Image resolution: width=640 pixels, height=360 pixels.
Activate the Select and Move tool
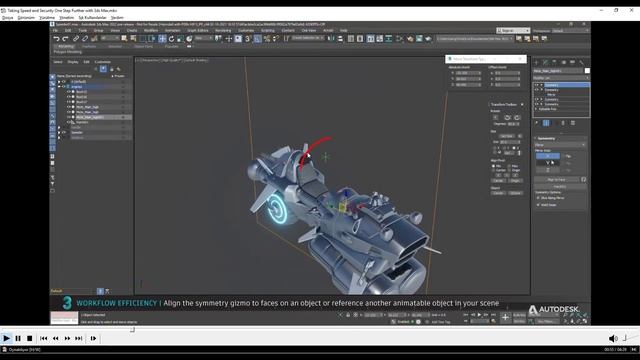tap(162, 39)
